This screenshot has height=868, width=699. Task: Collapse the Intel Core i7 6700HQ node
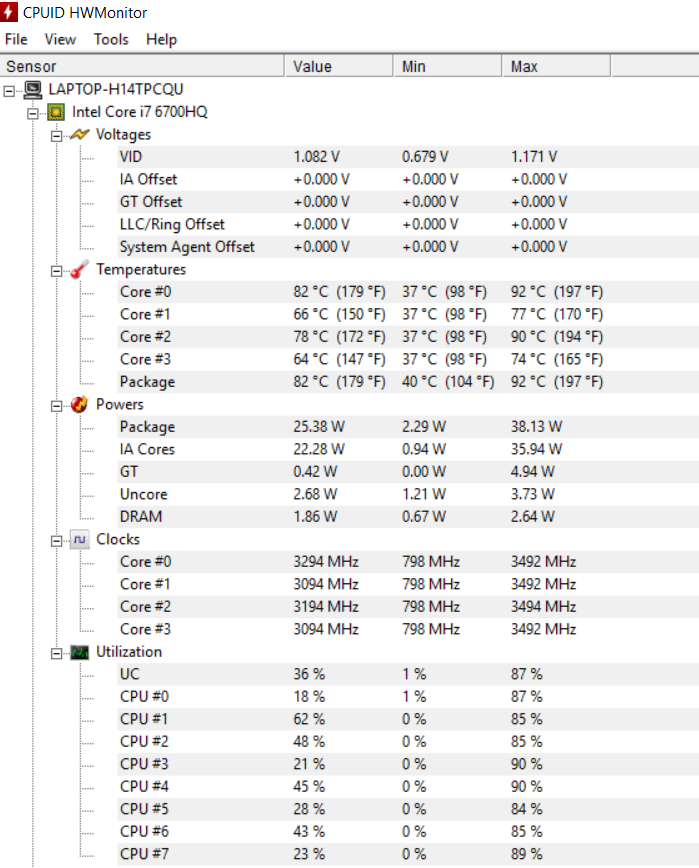click(x=33, y=113)
